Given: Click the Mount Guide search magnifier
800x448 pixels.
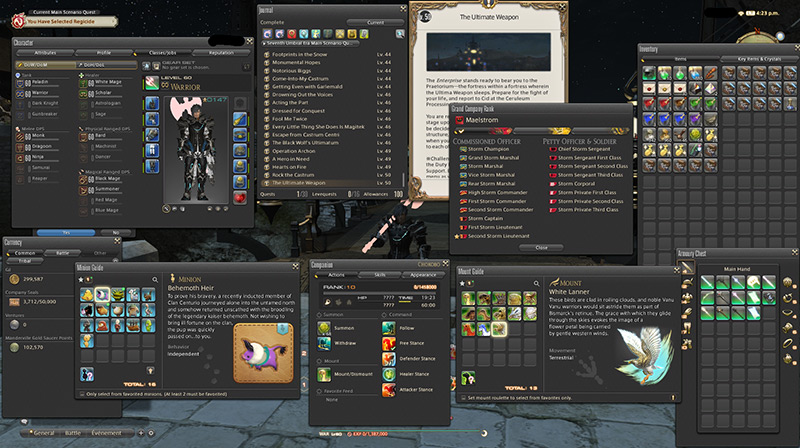Looking at the screenshot, I should pos(536,283).
